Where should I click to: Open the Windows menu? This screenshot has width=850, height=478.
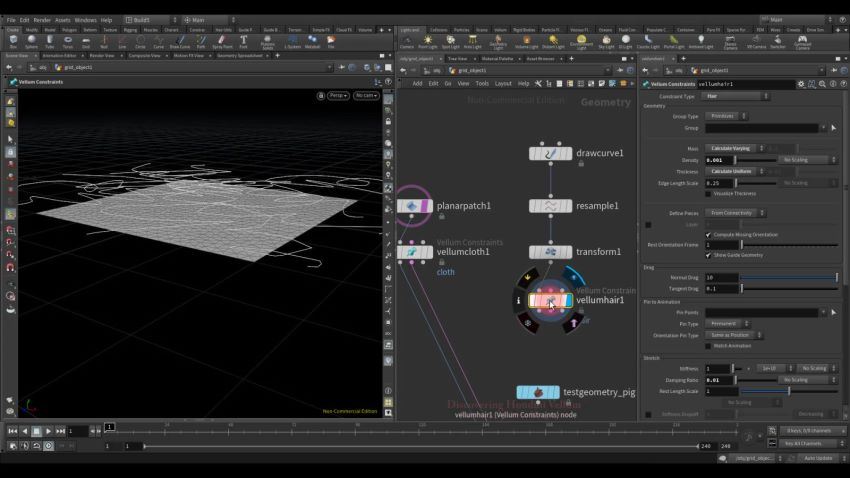click(85, 20)
